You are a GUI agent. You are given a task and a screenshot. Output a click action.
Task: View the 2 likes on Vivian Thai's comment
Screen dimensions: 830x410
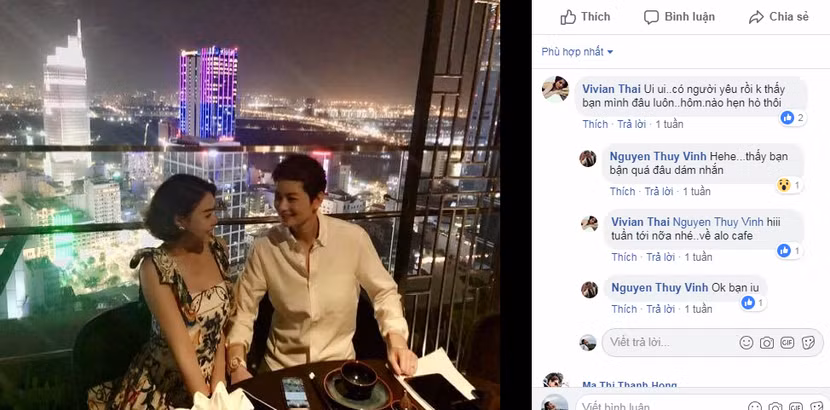point(793,118)
